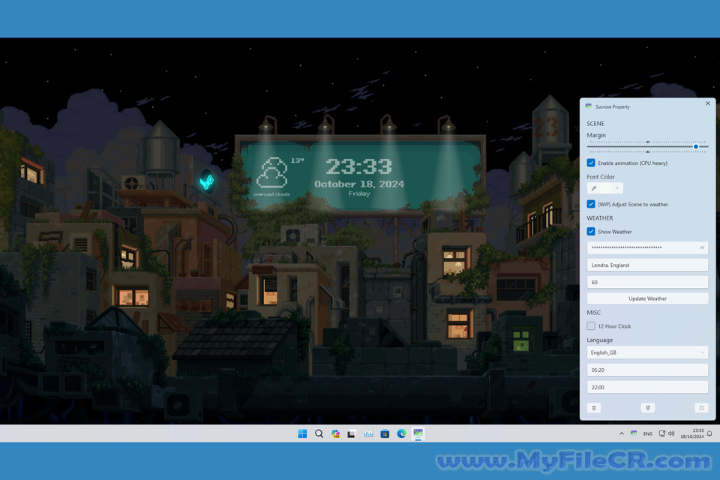The width and height of the screenshot is (720, 480).
Task: Launch Microsoft Store from the taskbar
Action: click(385, 434)
